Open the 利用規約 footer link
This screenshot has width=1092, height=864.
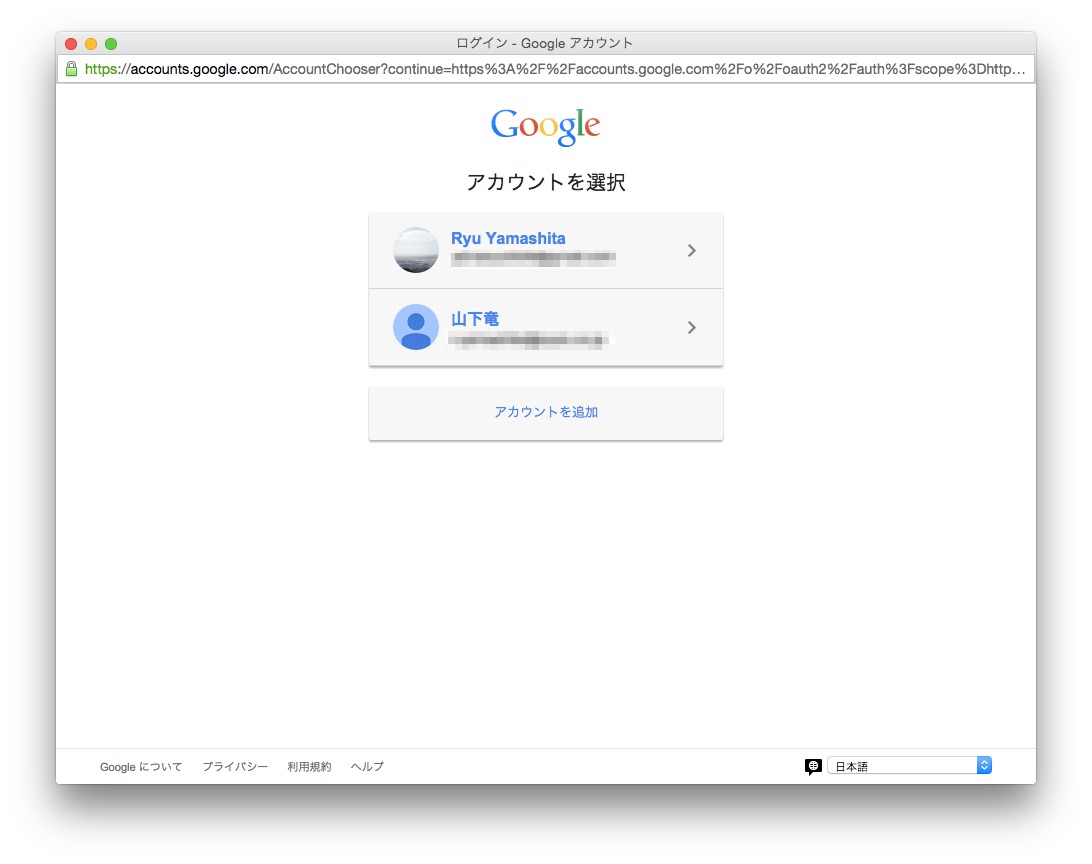[309, 767]
